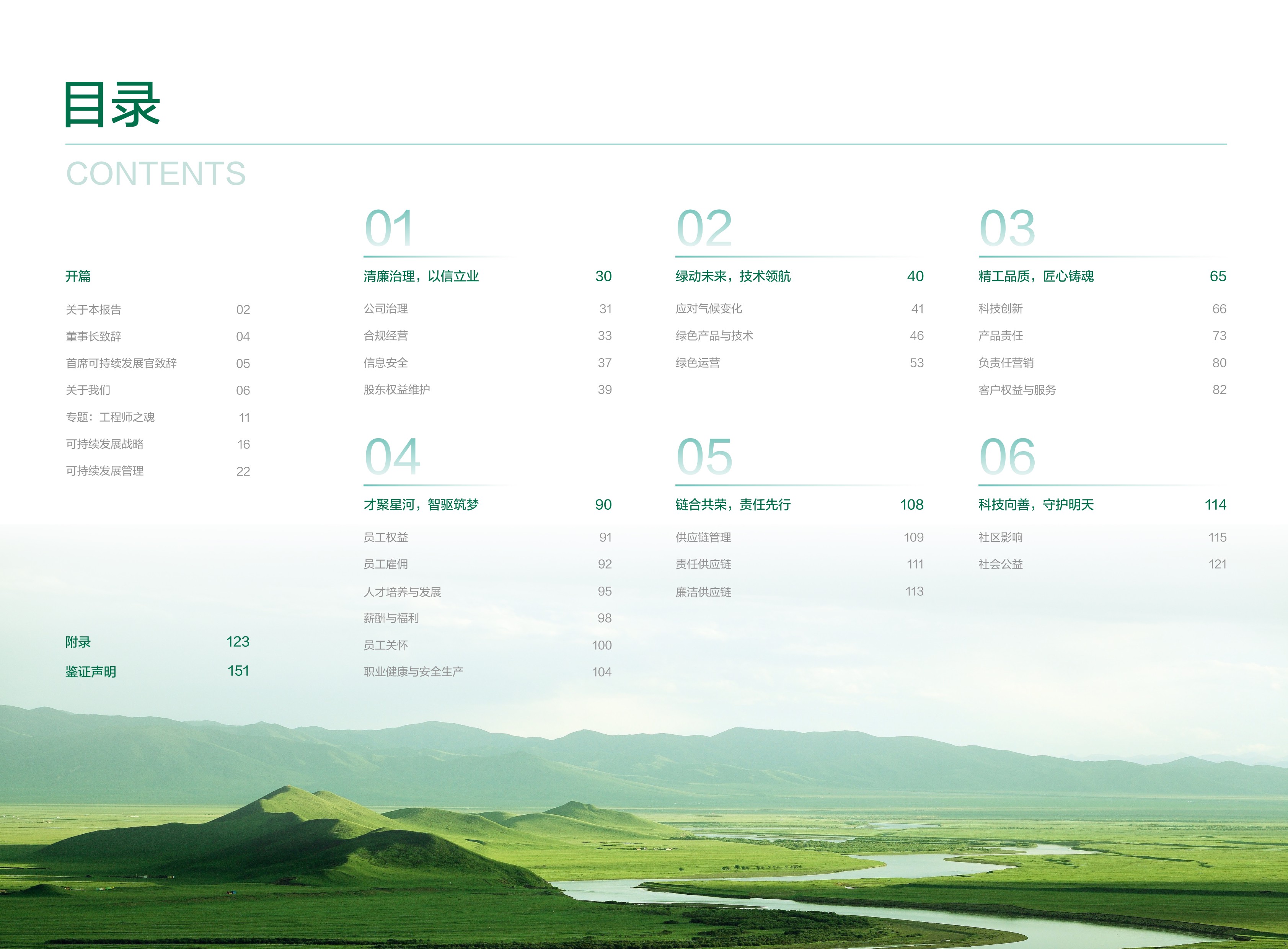Click page number 114 of chapter 06
This screenshot has height=949, width=1288.
click(1216, 505)
